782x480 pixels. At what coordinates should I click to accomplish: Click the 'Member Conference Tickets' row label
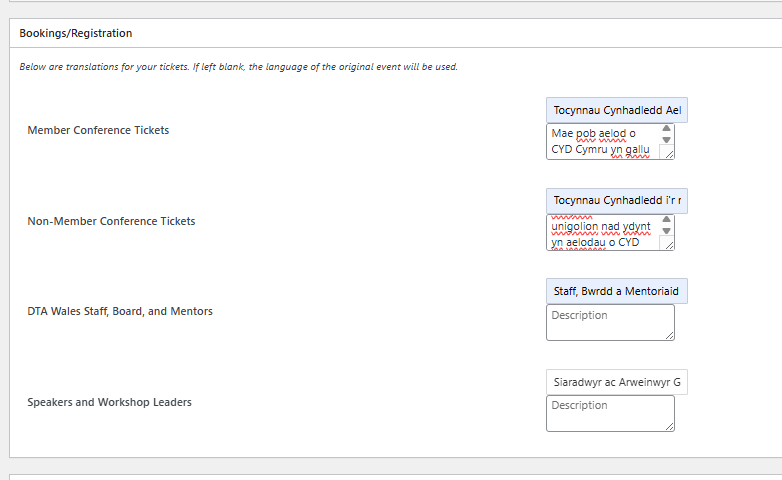98,130
